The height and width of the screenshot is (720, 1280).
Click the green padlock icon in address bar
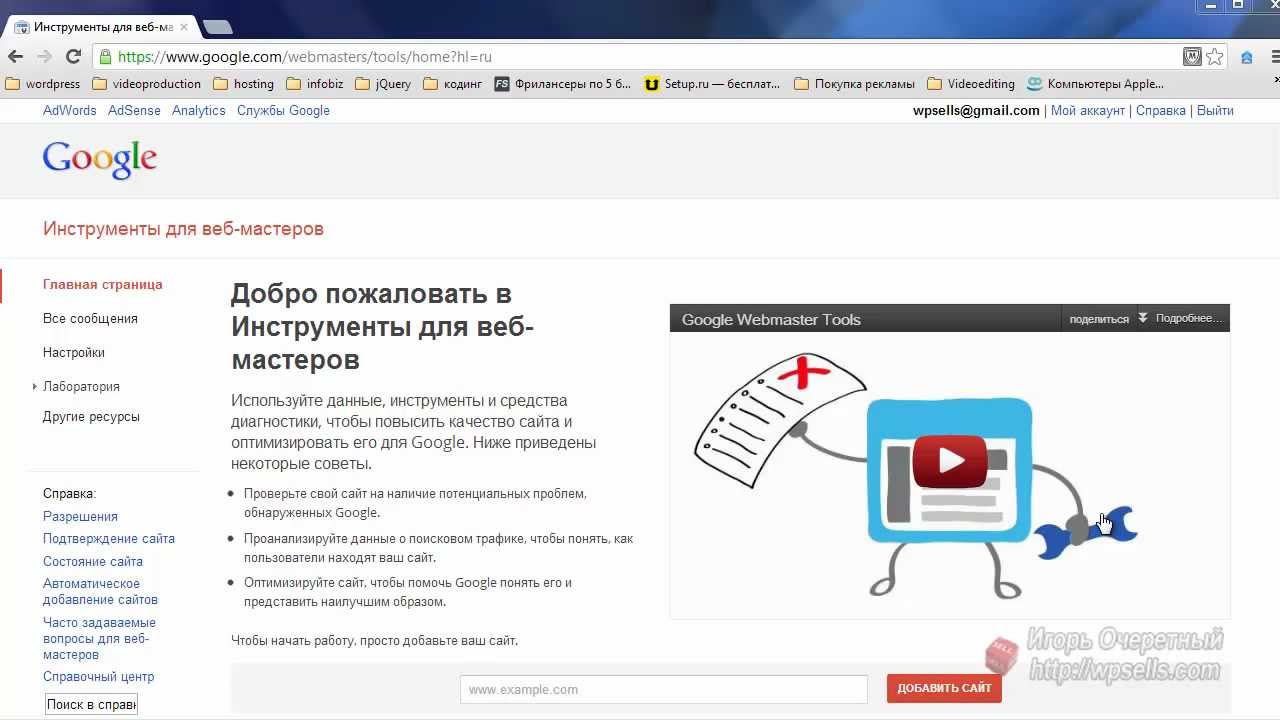pos(105,57)
